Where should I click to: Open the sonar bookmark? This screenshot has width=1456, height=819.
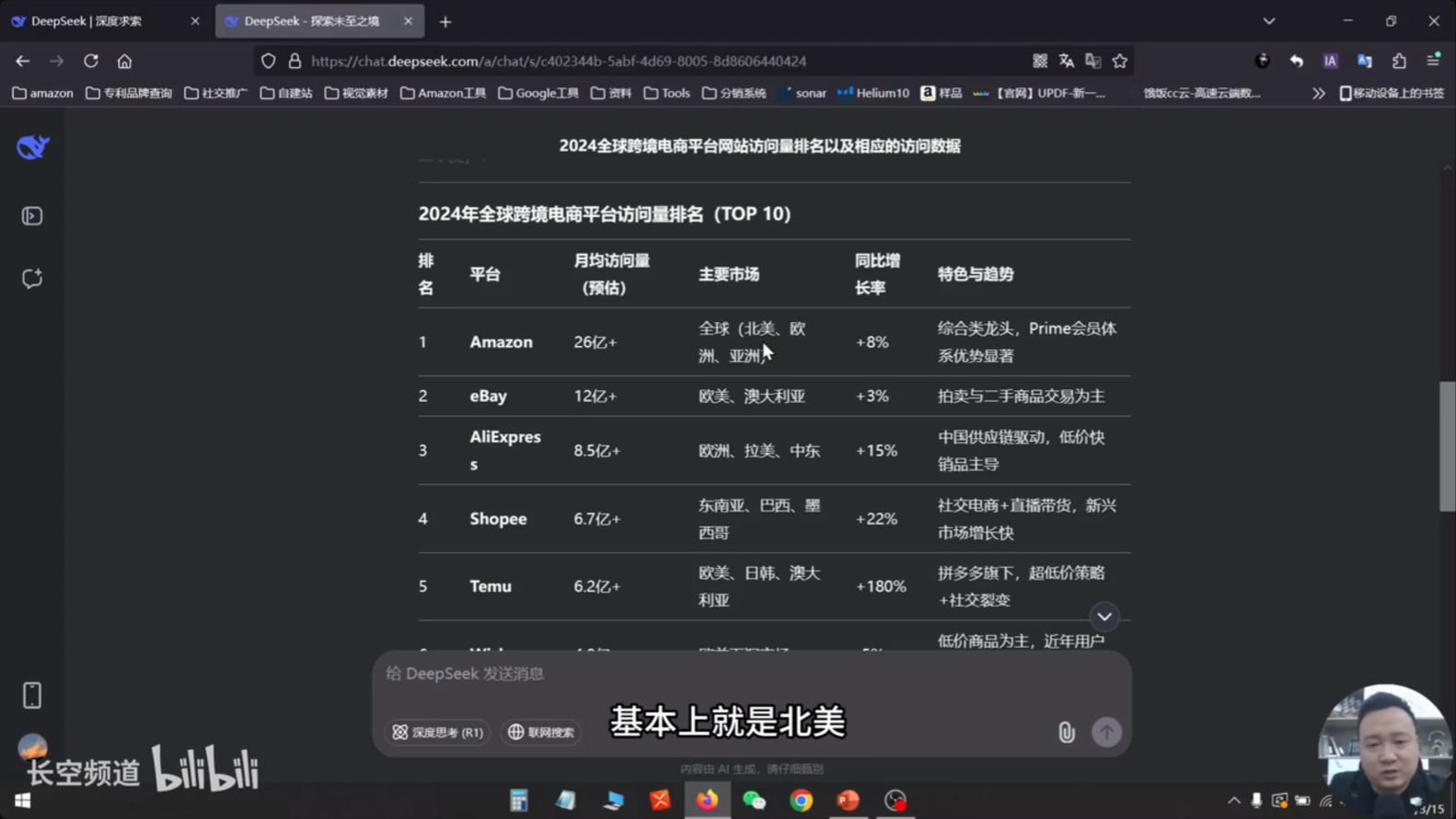[803, 93]
